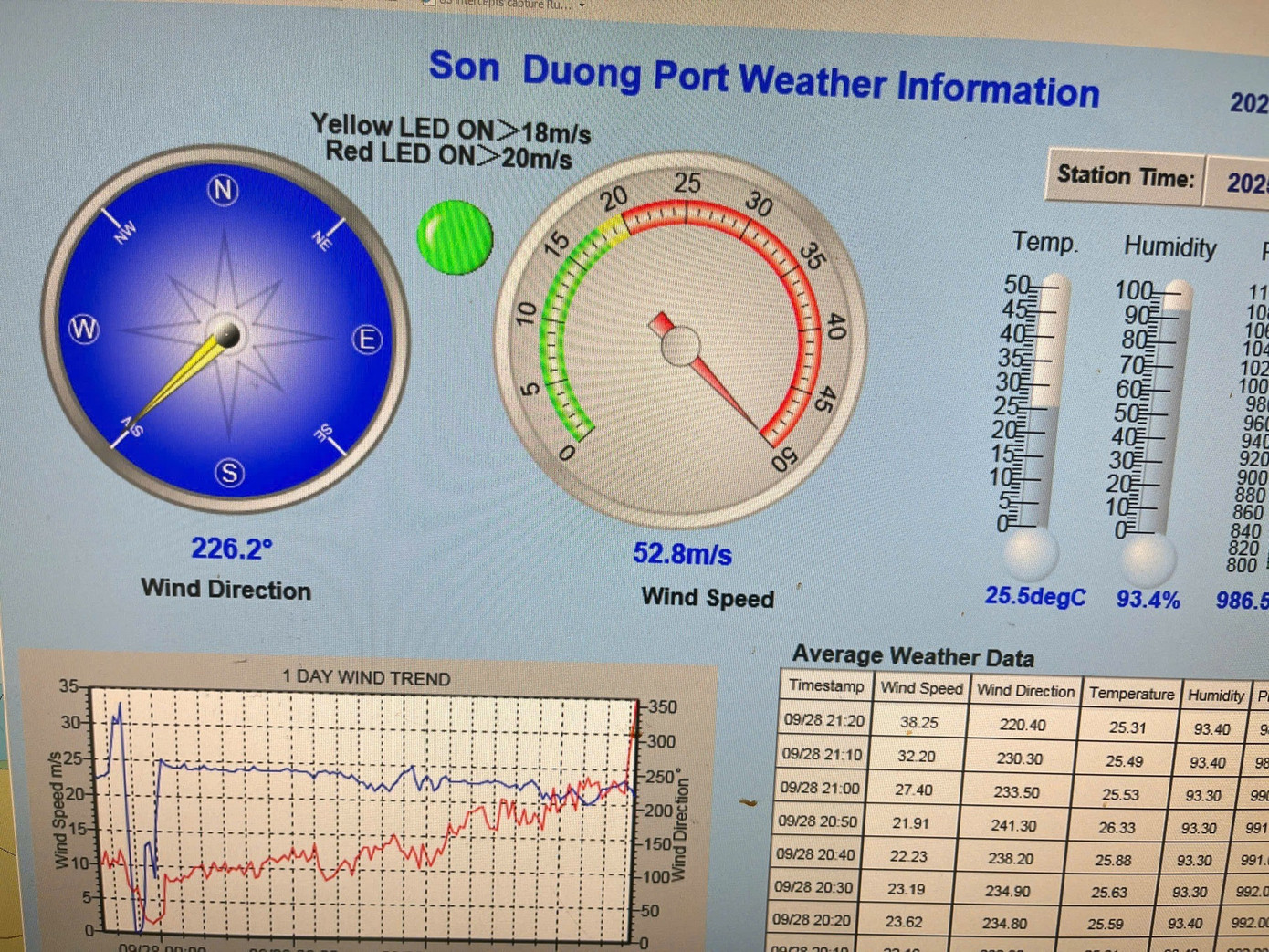Open the dropdown arrow beside the bookmark tab
Image resolution: width=1269 pixels, height=952 pixels.
582,5
